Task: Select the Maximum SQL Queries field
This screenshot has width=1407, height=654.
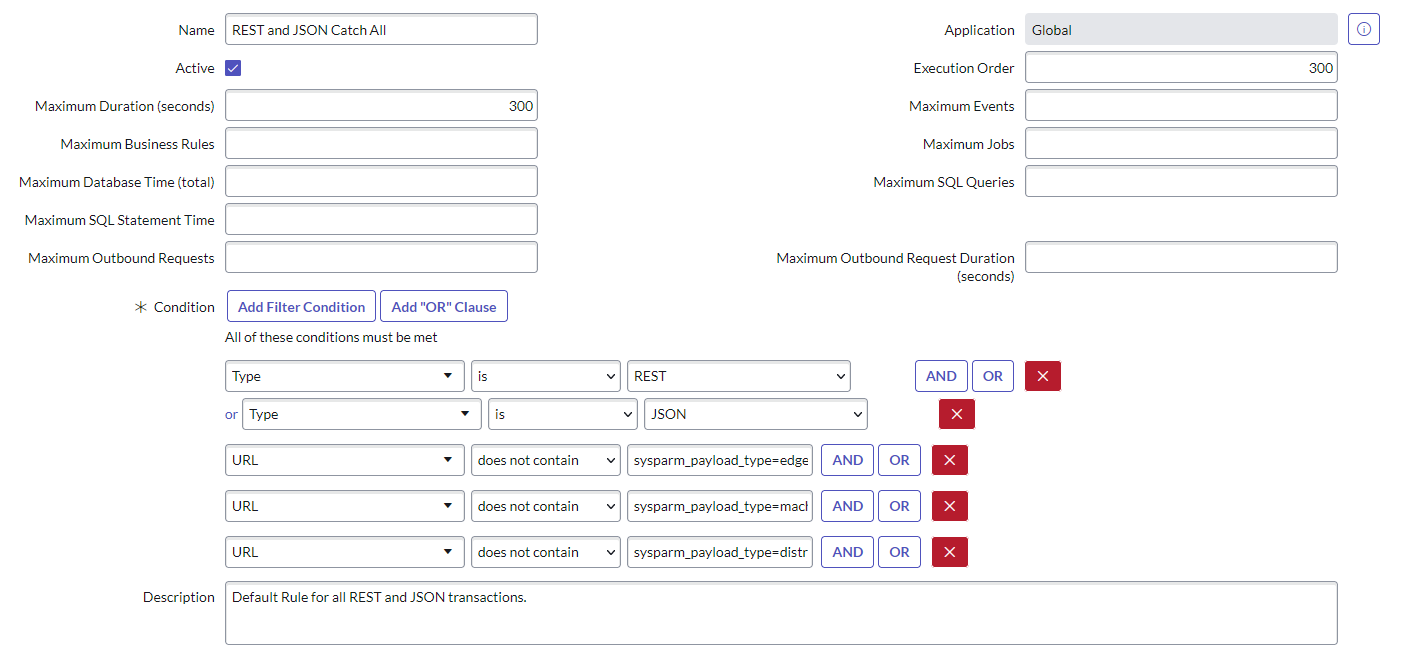Action: 1180,182
